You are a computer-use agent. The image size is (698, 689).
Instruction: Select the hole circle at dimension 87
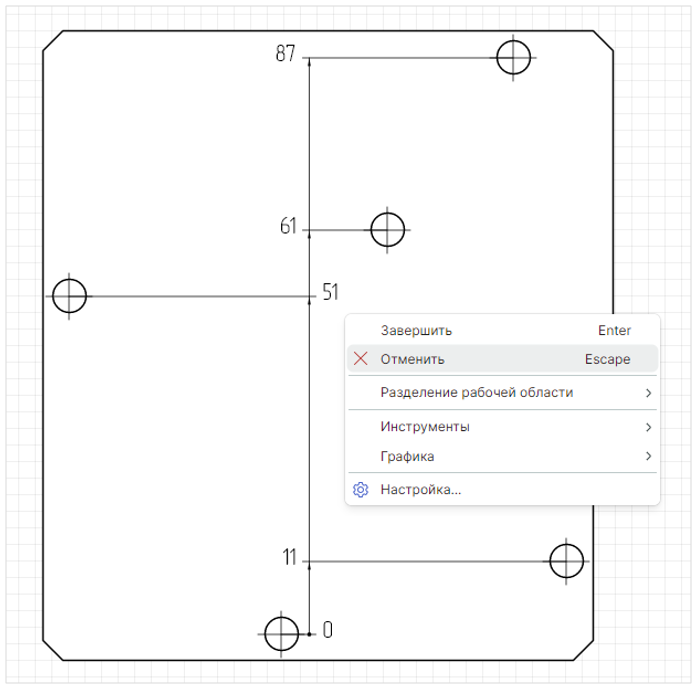(513, 58)
